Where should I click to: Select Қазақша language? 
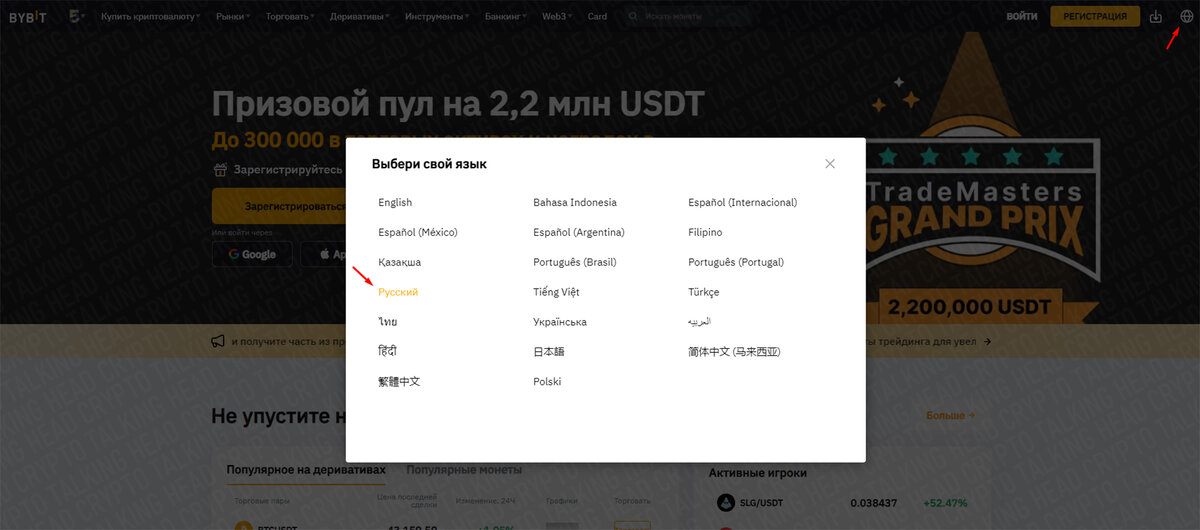399,262
